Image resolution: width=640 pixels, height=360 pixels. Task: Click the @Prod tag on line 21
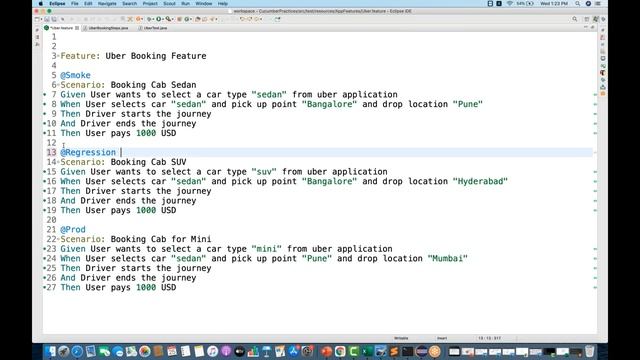point(73,230)
